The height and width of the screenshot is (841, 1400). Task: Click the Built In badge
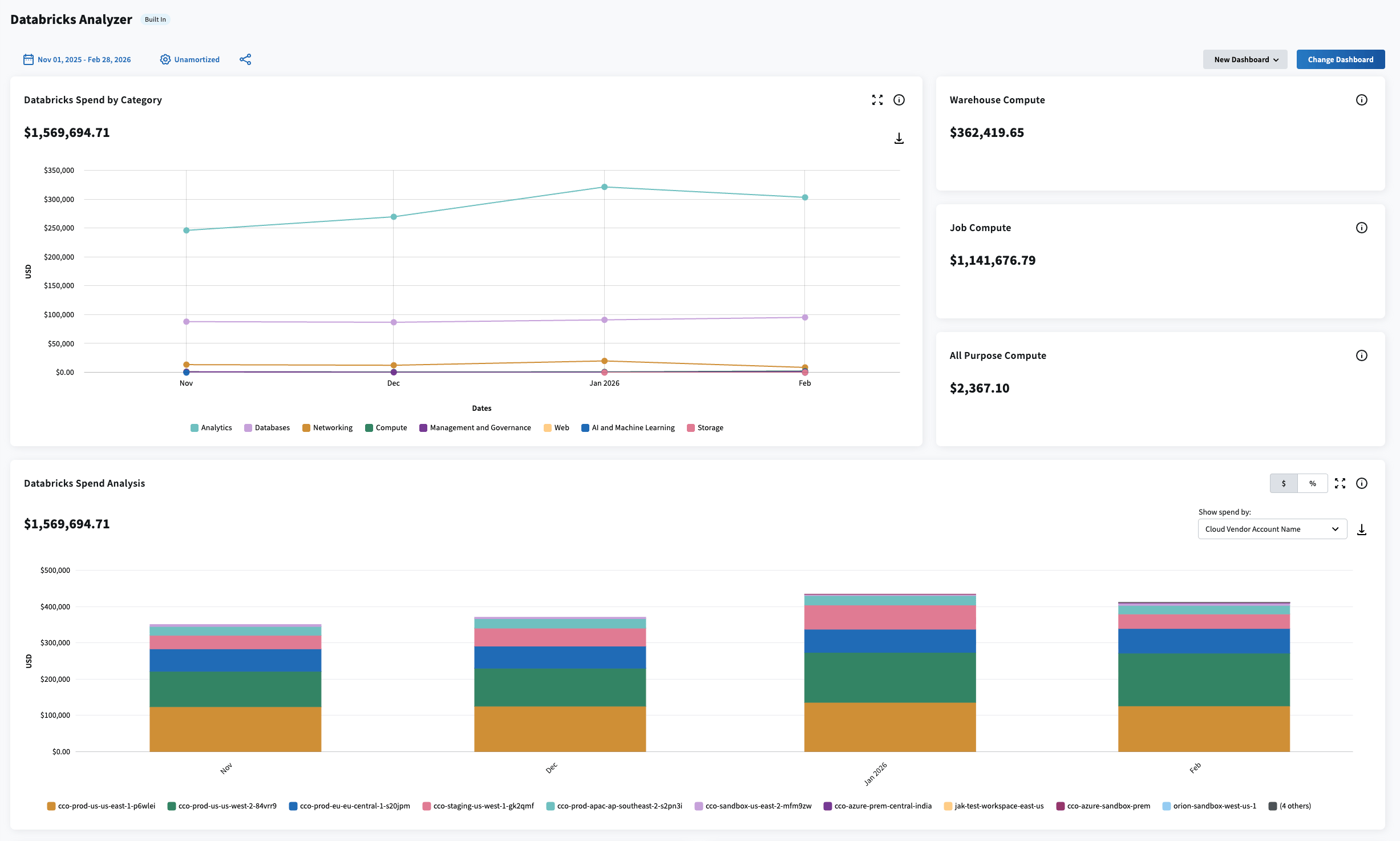click(x=155, y=19)
